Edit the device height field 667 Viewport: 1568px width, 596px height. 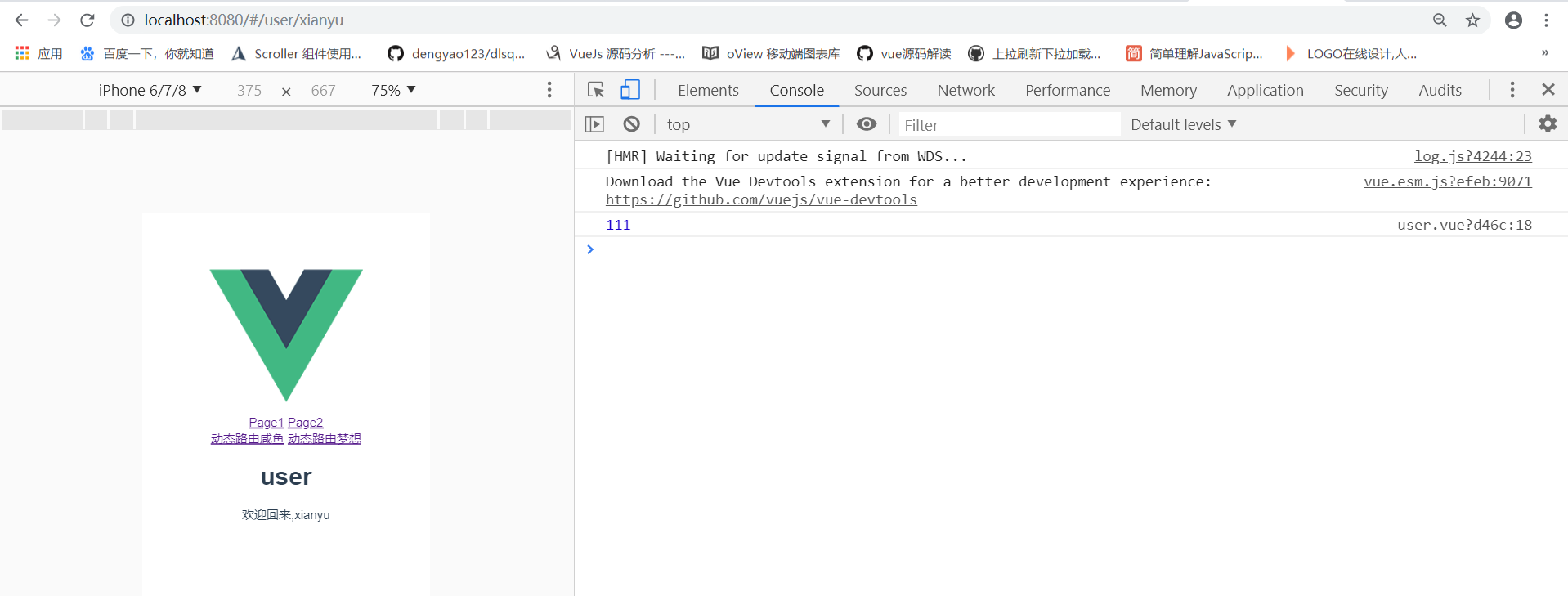pos(323,91)
